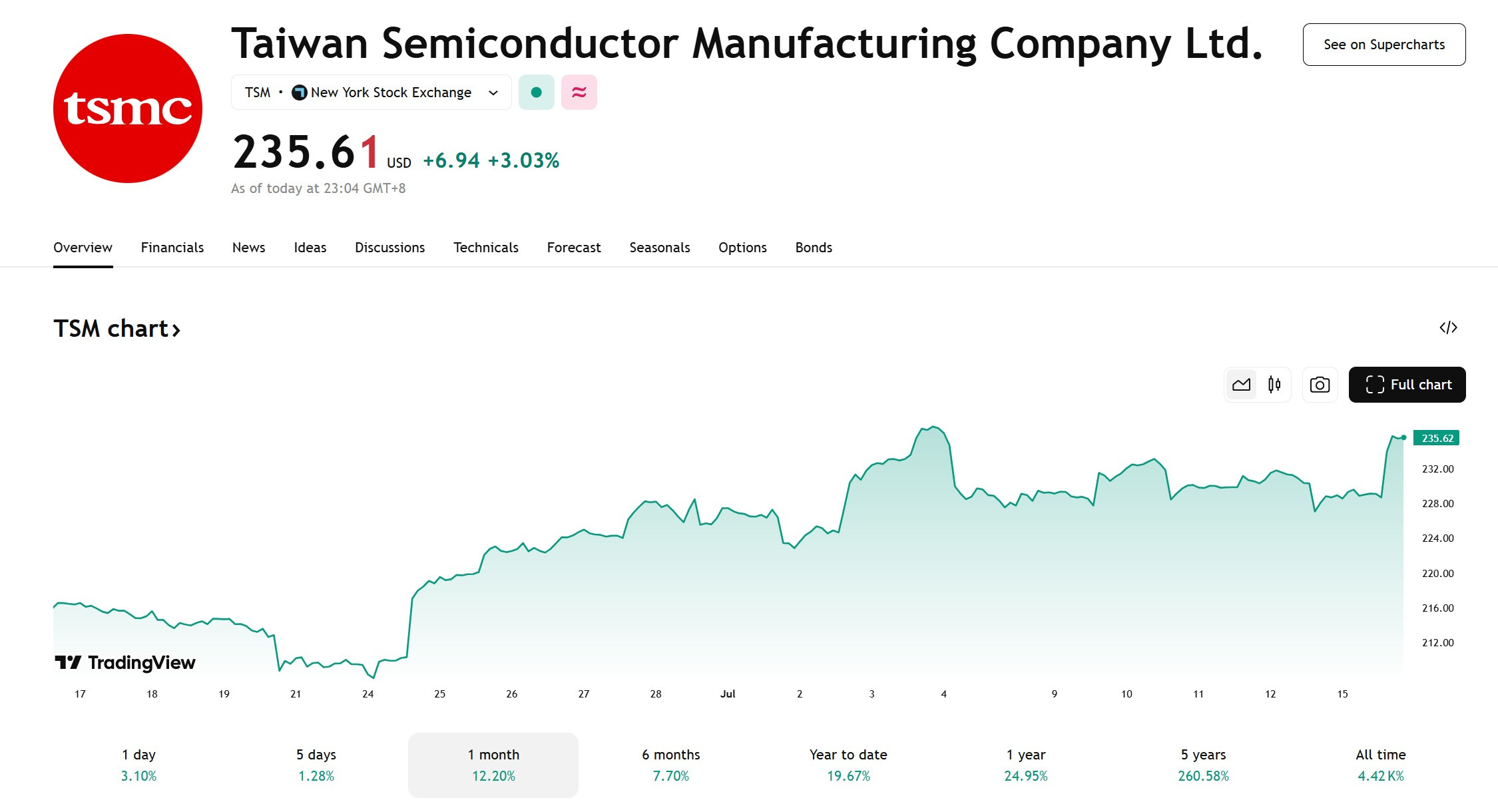This screenshot has height=812, width=1498.
Task: Switch to area chart view icon
Action: pos(1241,385)
